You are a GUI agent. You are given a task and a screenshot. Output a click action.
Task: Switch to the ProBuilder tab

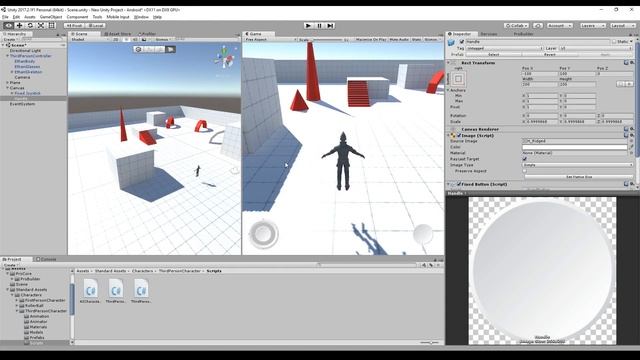coord(523,34)
